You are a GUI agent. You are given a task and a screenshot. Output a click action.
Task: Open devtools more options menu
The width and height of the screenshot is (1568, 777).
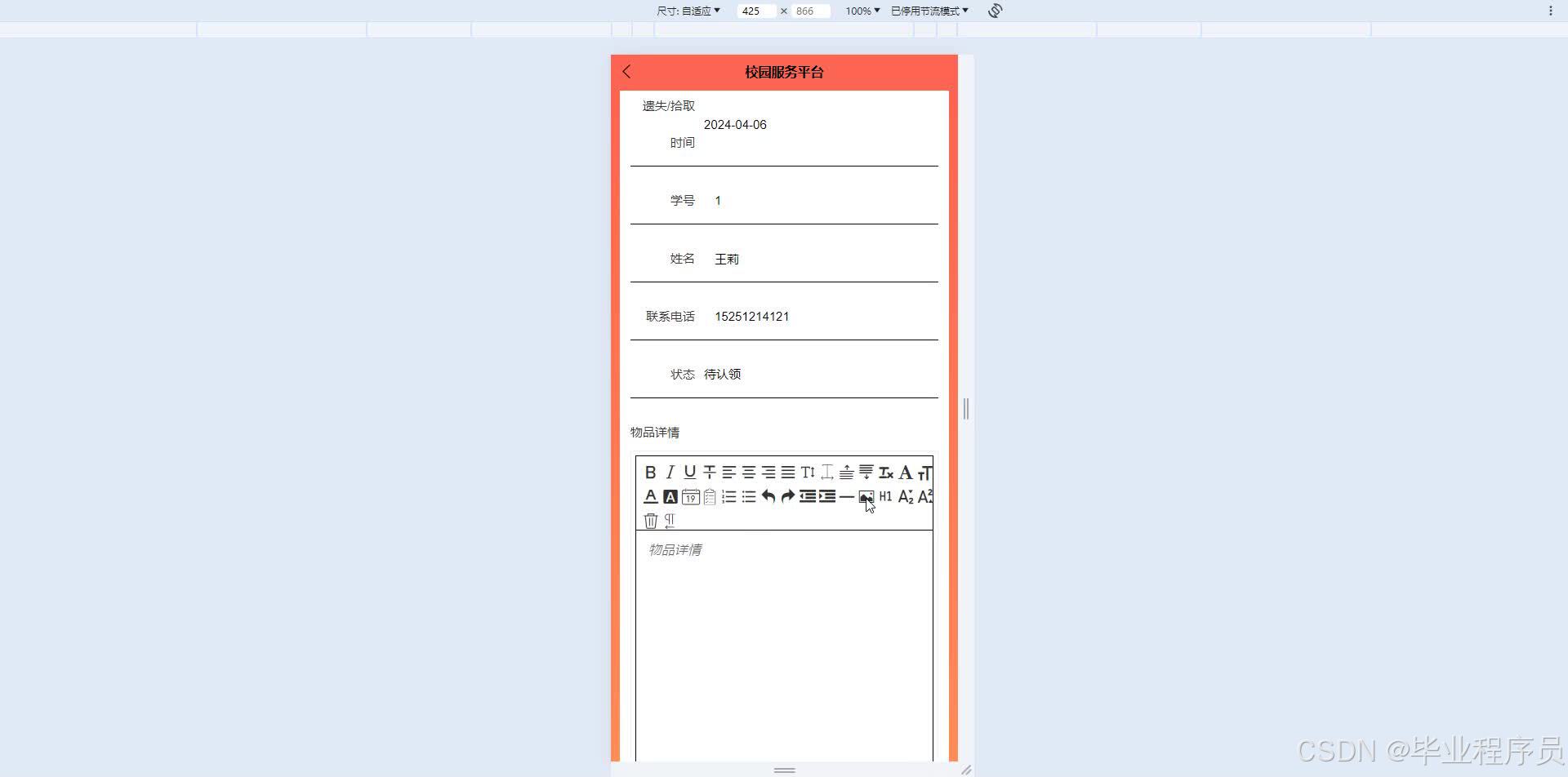(x=1550, y=11)
